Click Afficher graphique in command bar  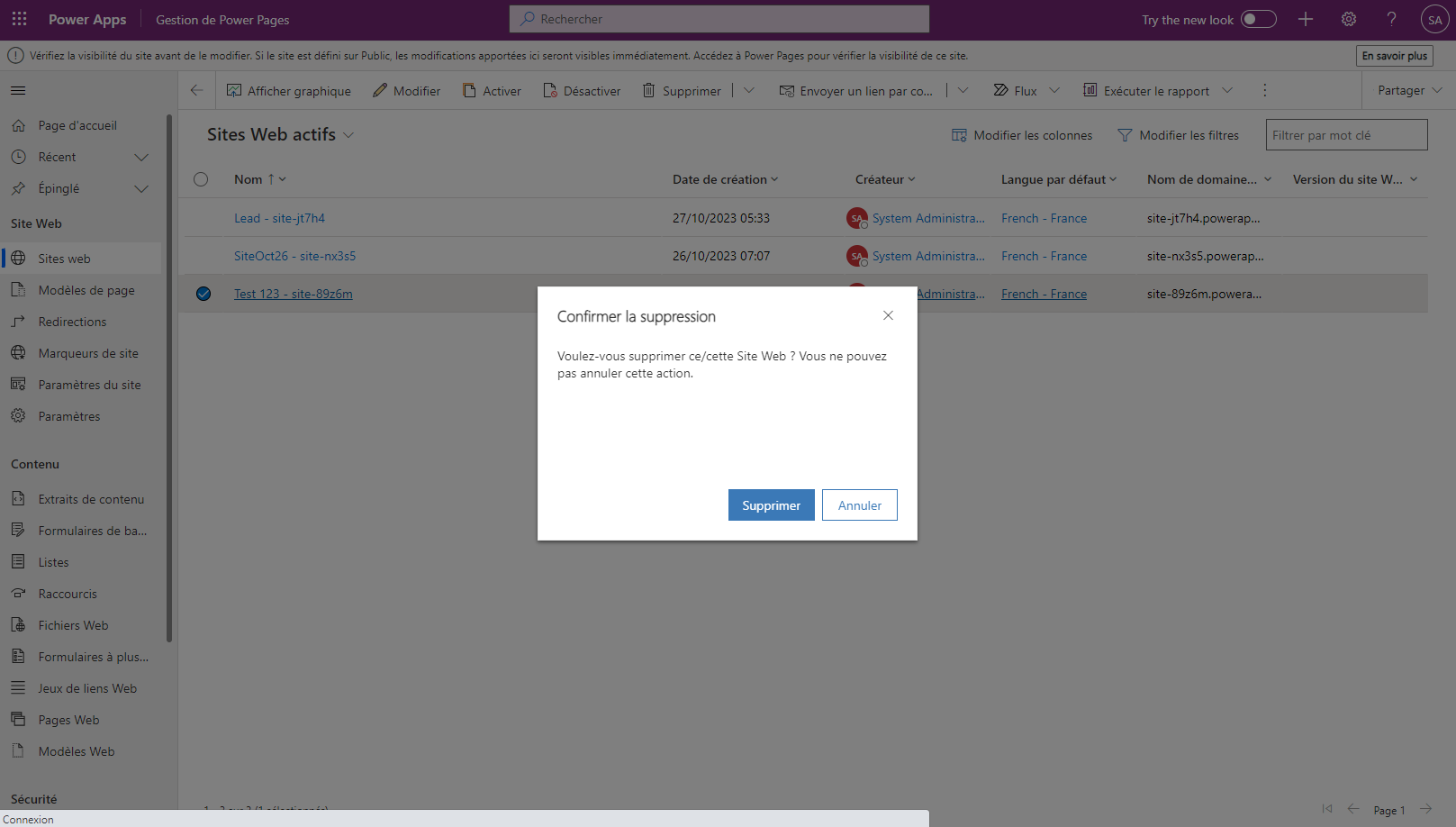point(289,90)
